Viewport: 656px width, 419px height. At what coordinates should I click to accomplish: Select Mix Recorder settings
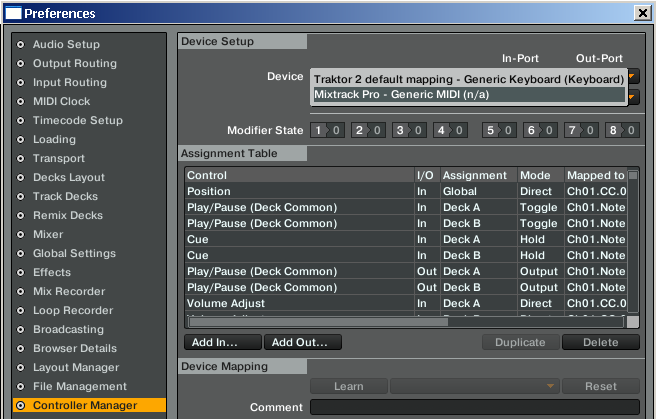click(69, 292)
